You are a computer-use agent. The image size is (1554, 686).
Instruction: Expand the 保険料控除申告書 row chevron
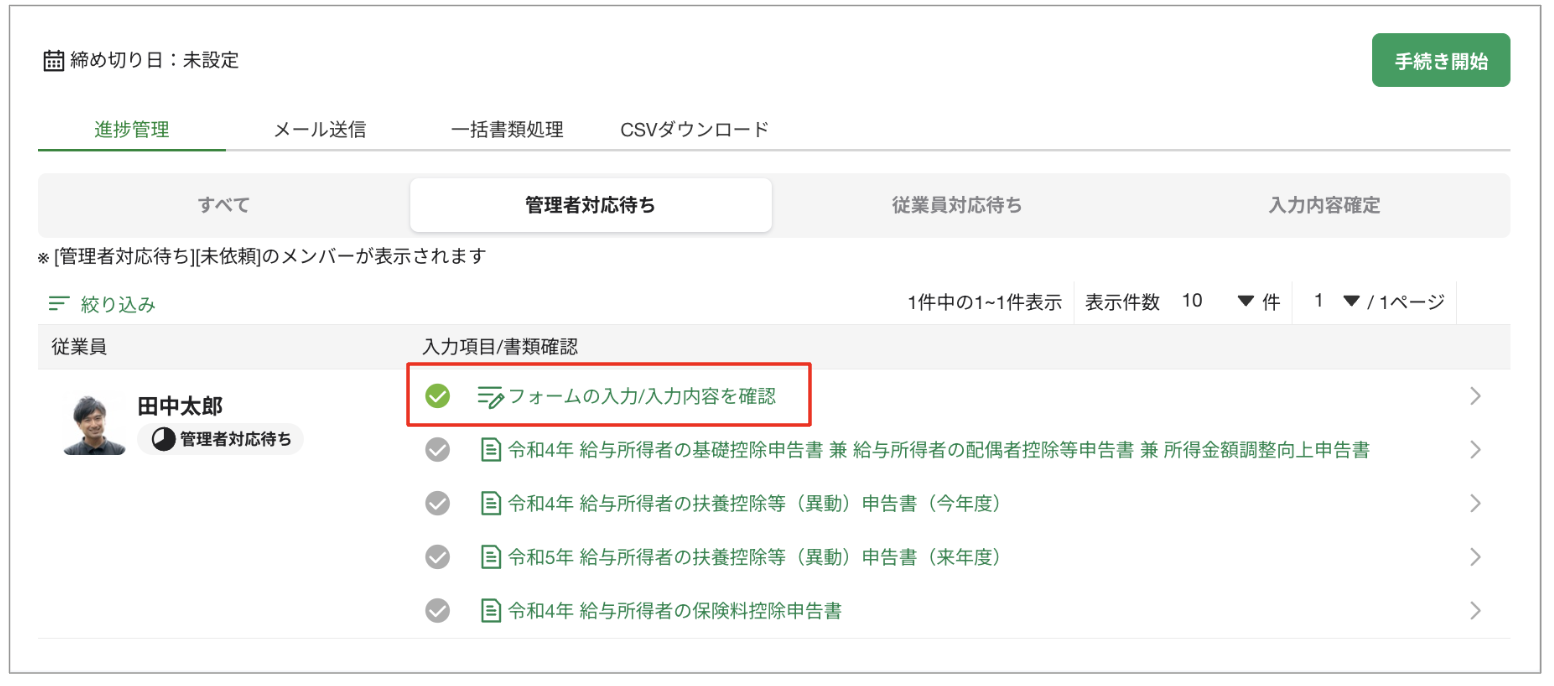[1476, 610]
